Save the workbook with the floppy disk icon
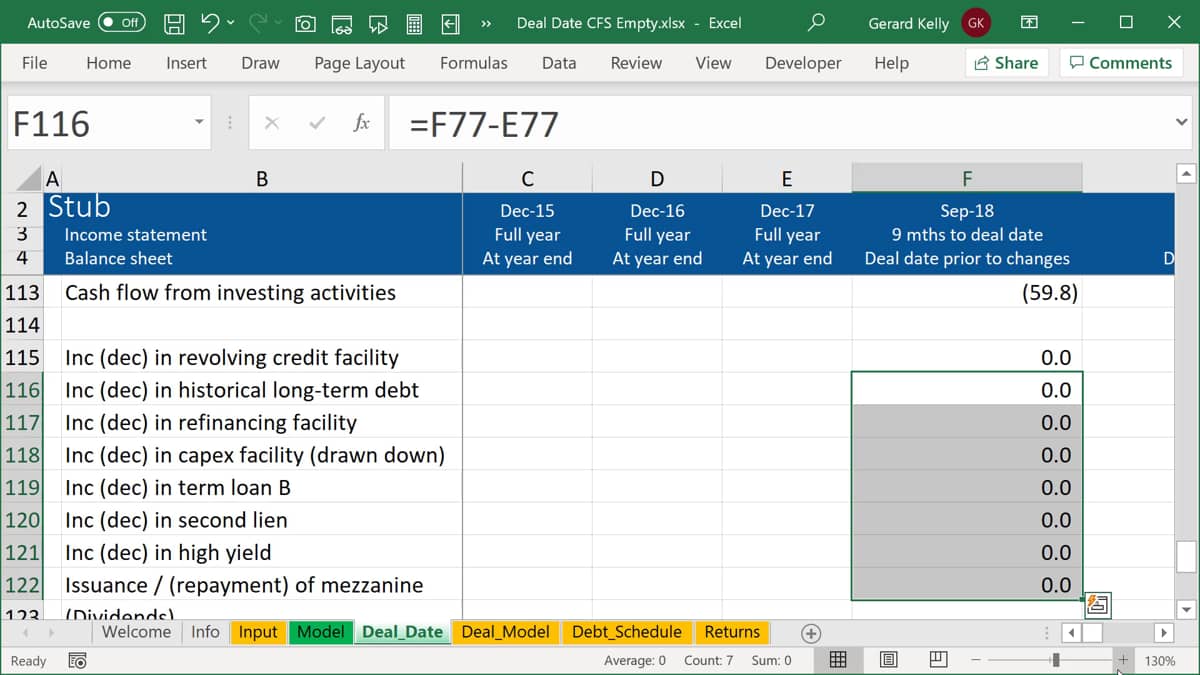The image size is (1200, 675). pyautogui.click(x=174, y=22)
